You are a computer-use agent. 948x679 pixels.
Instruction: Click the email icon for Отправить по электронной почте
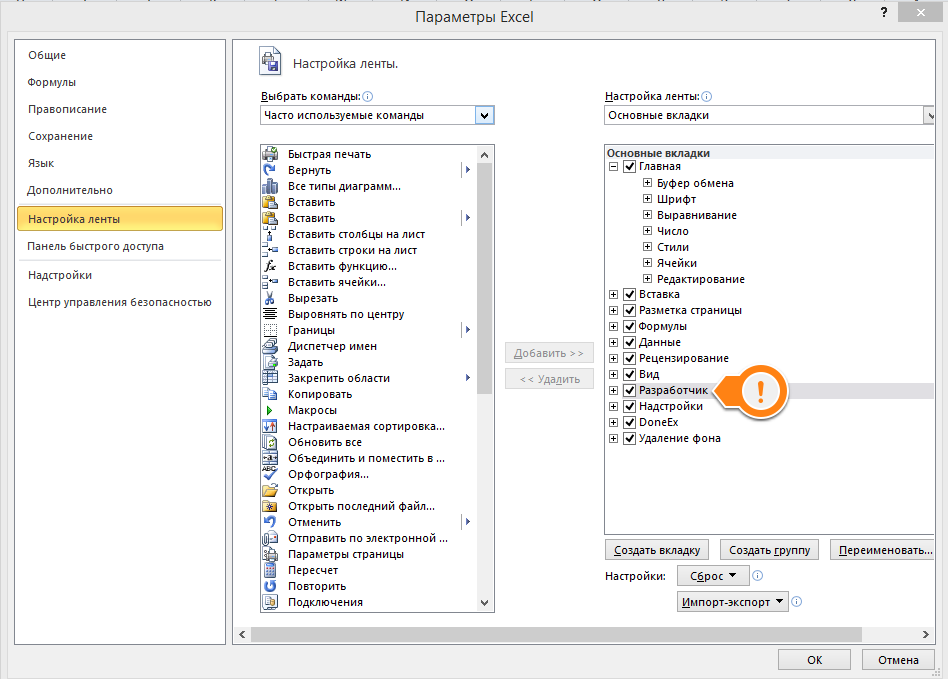(270, 538)
